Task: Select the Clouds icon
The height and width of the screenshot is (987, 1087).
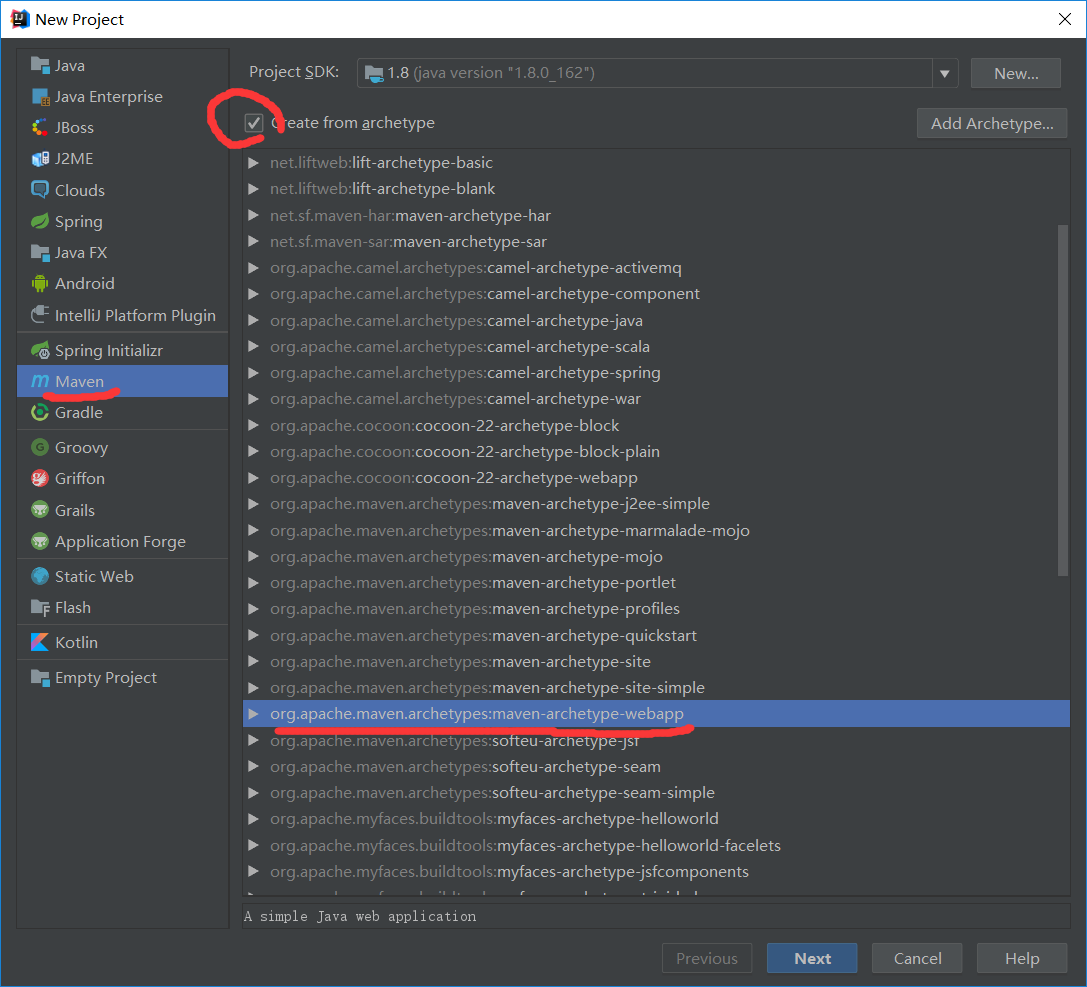Action: point(40,190)
